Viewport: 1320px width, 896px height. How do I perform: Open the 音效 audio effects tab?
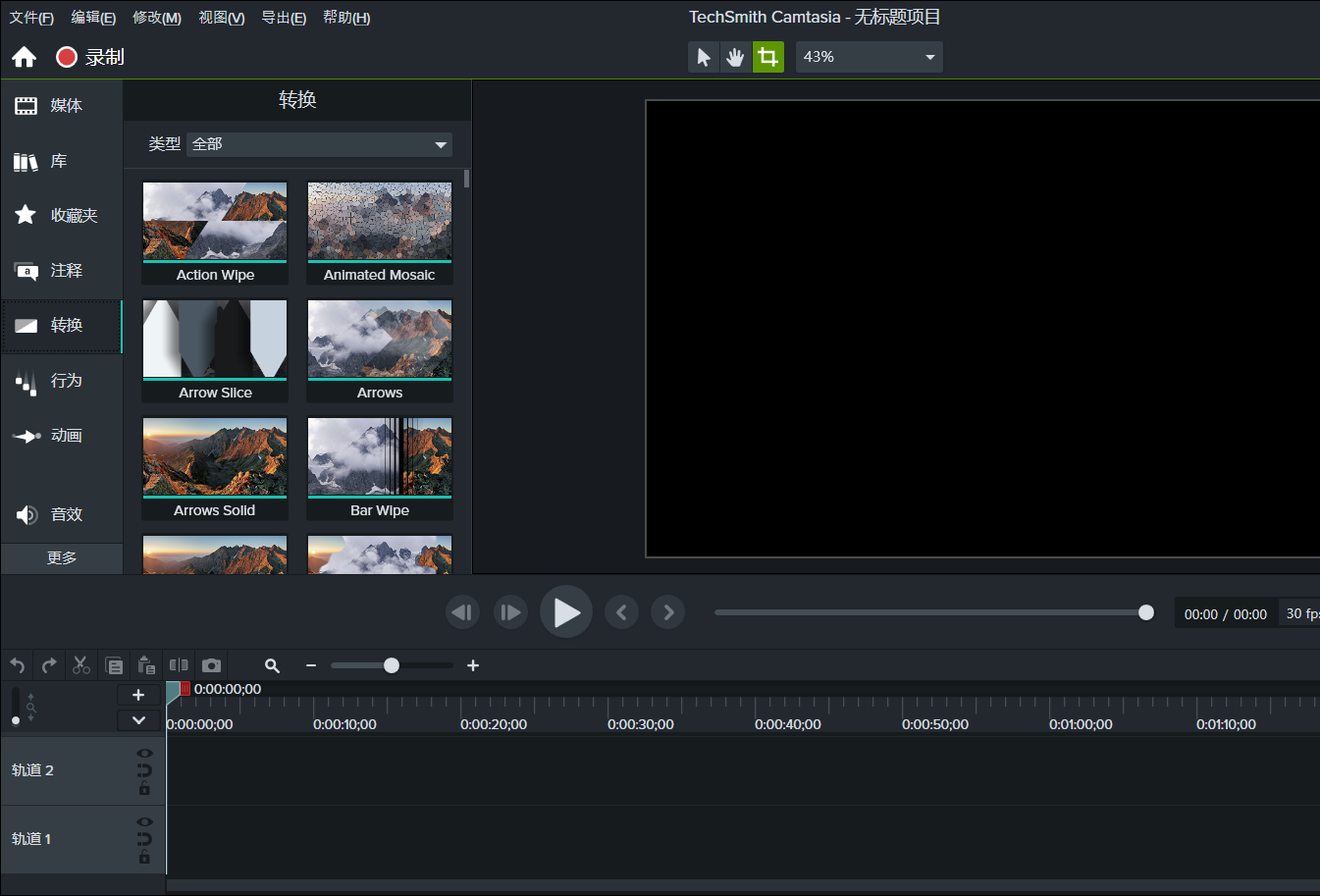[x=62, y=514]
